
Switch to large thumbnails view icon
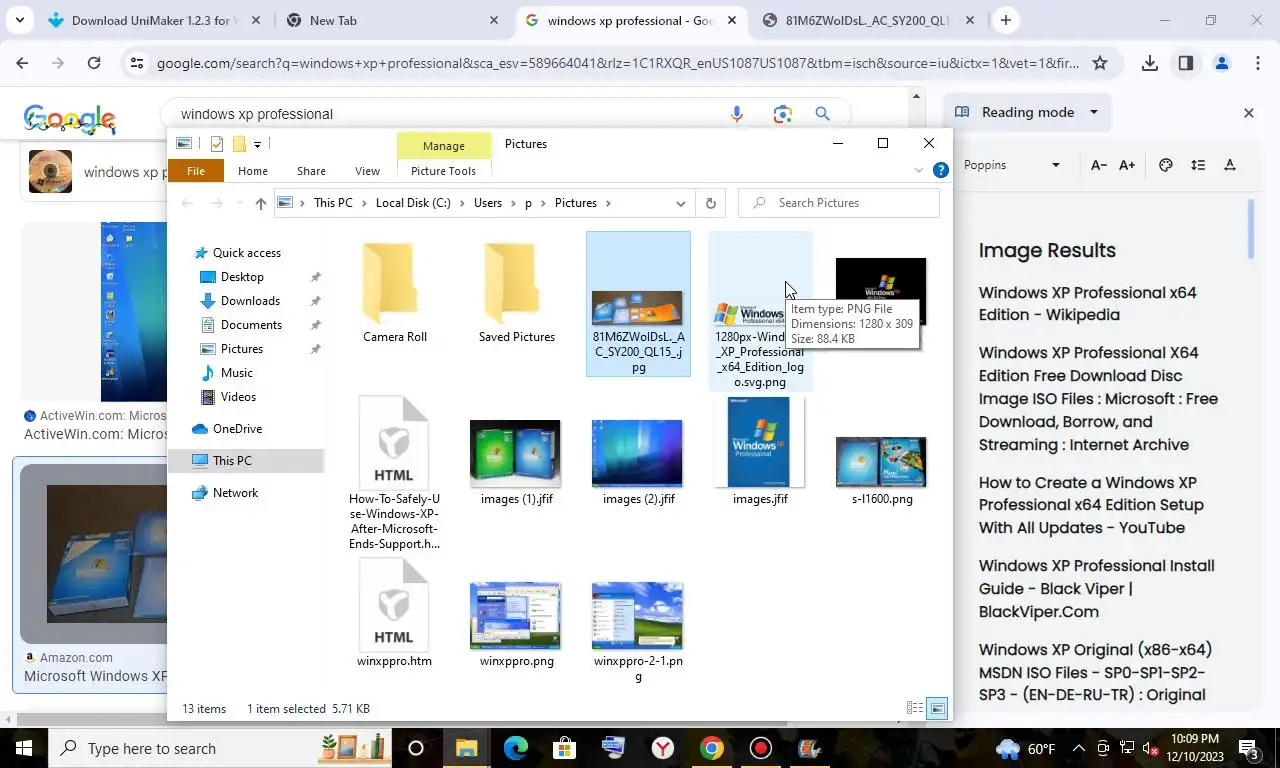click(x=937, y=708)
